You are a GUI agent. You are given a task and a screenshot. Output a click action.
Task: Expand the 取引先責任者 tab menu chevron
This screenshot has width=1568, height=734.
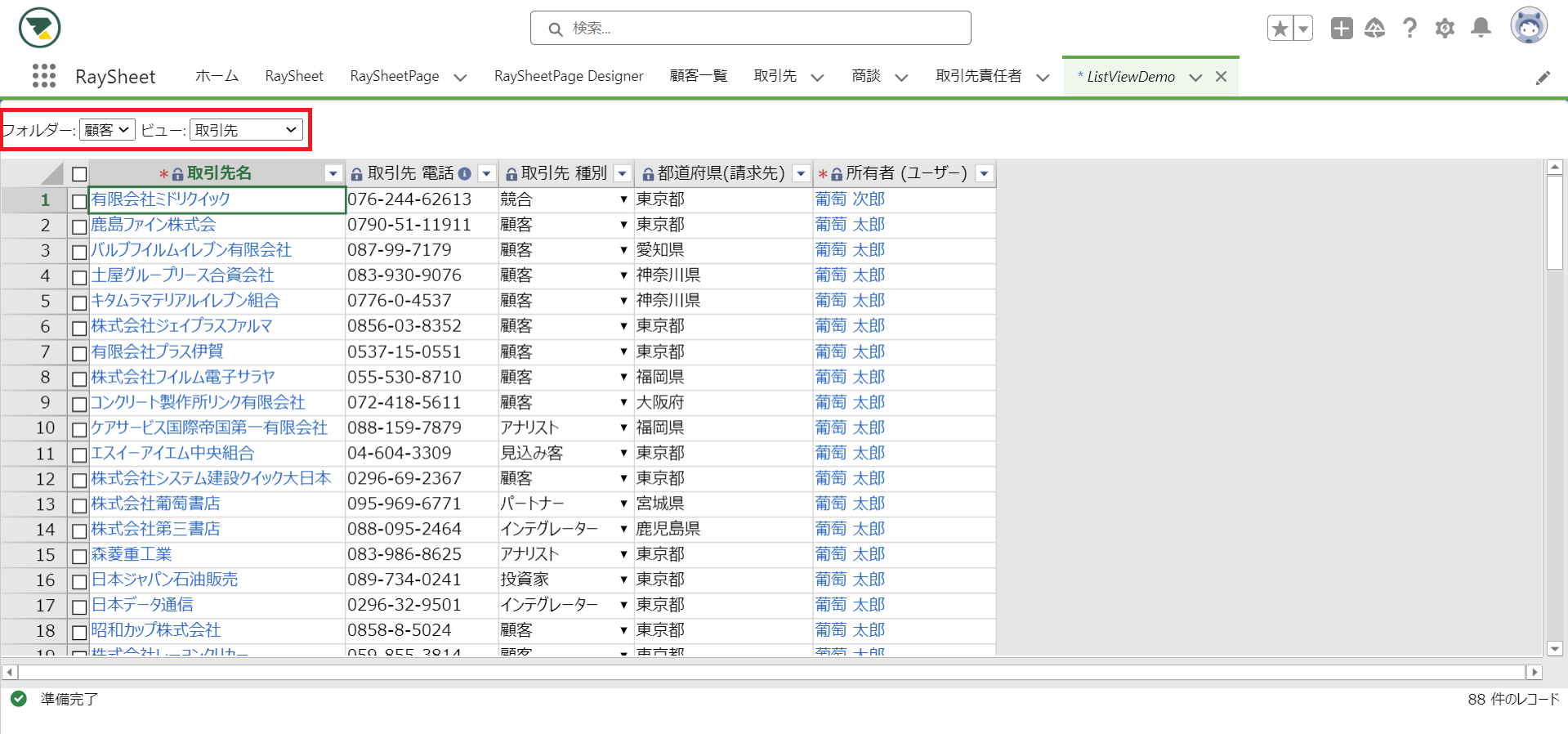(1043, 78)
